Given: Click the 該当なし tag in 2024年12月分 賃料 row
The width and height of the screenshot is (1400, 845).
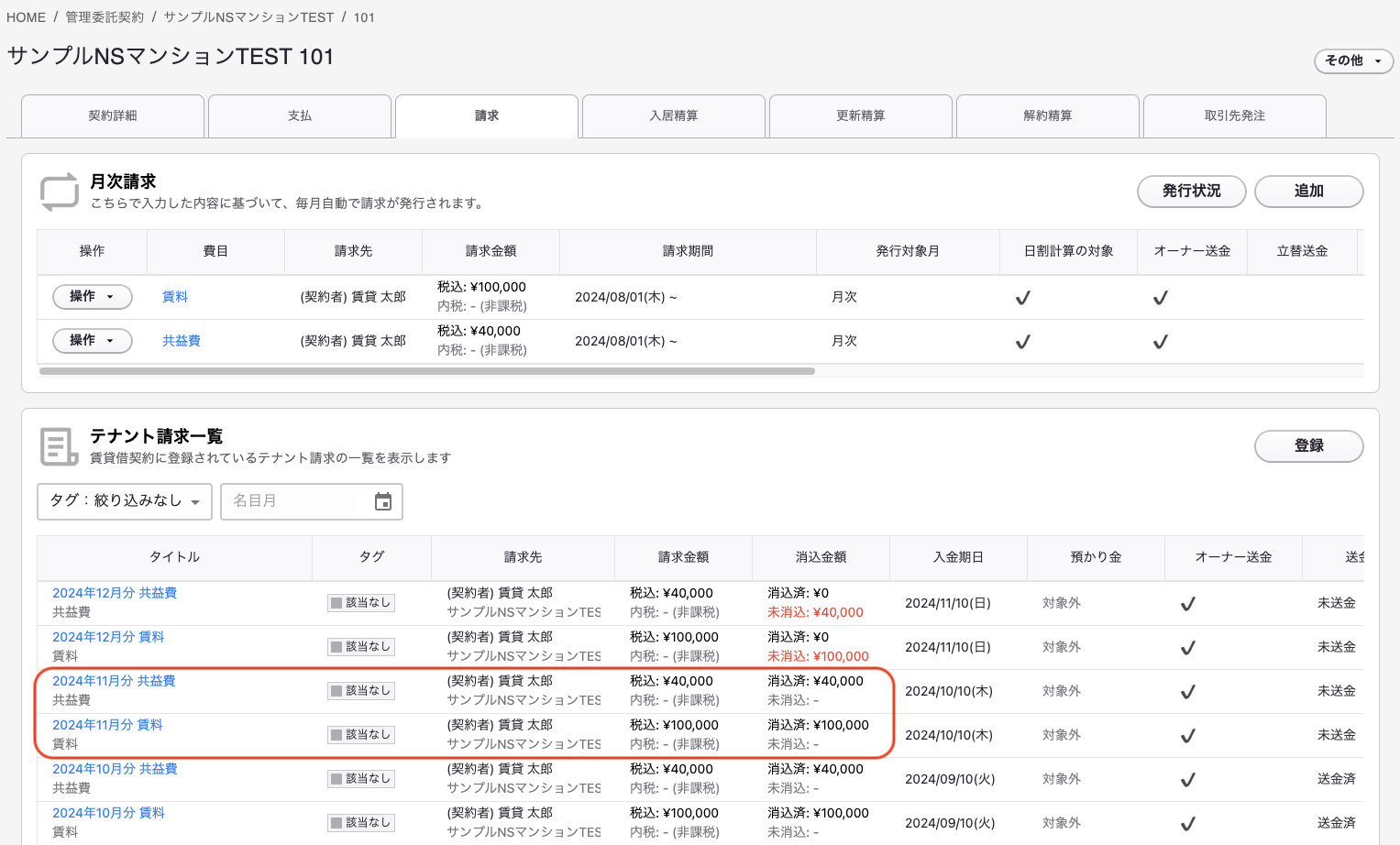Looking at the screenshot, I should coord(361,647).
